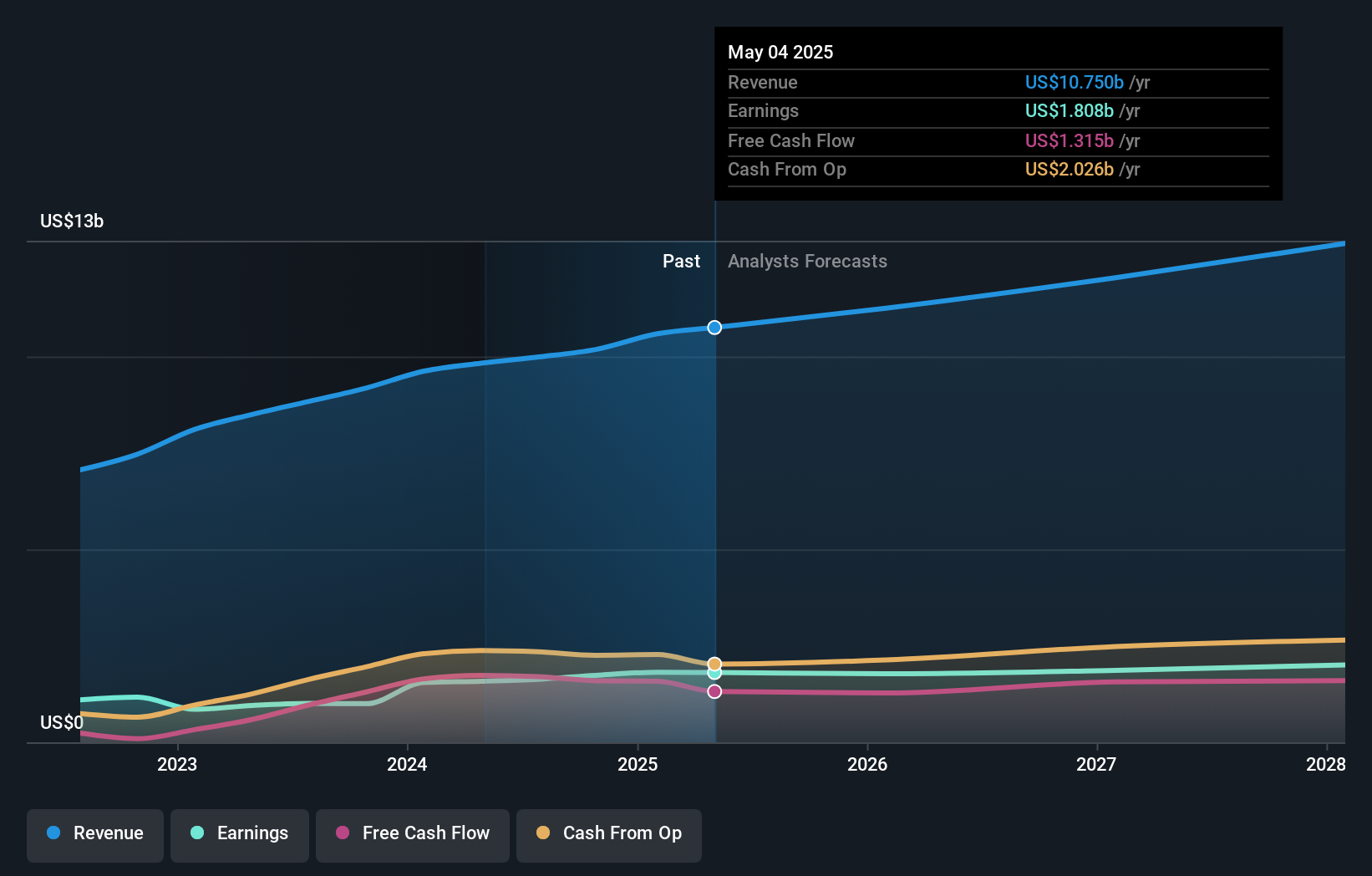Viewport: 1372px width, 876px height.
Task: Click the pink Free Cash Flow data point
Action: [714, 691]
